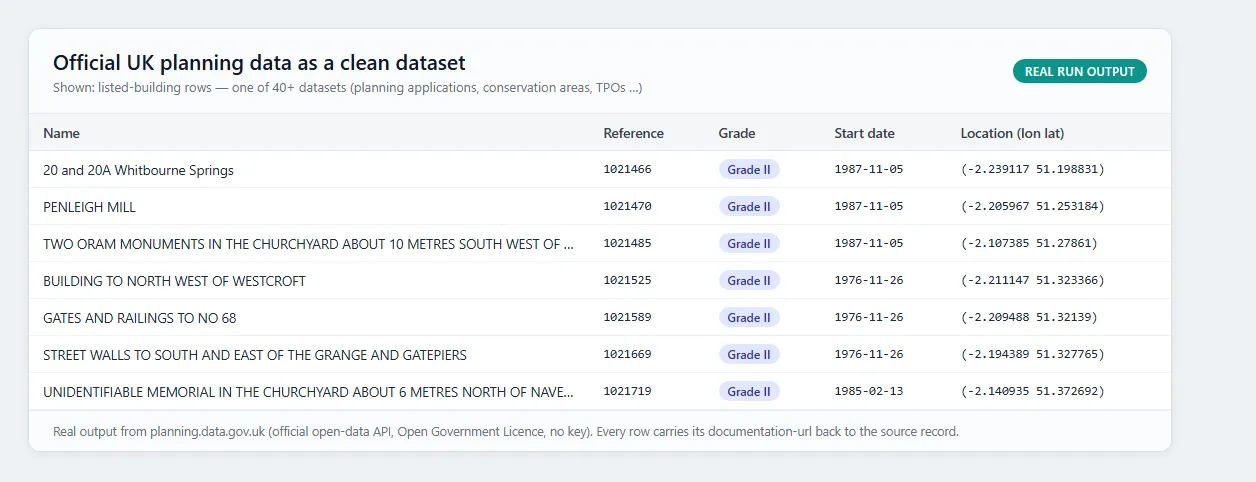Image resolution: width=1256 pixels, height=482 pixels.
Task: Click start date for BUILDING TO NORTH WEST OF WESTCROFT
Action: click(869, 281)
